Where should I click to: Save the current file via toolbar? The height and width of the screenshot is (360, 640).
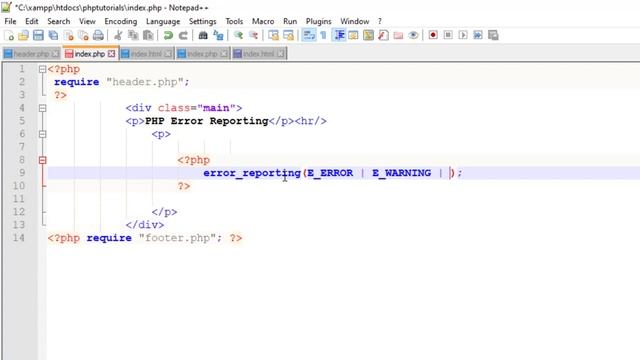38,36
